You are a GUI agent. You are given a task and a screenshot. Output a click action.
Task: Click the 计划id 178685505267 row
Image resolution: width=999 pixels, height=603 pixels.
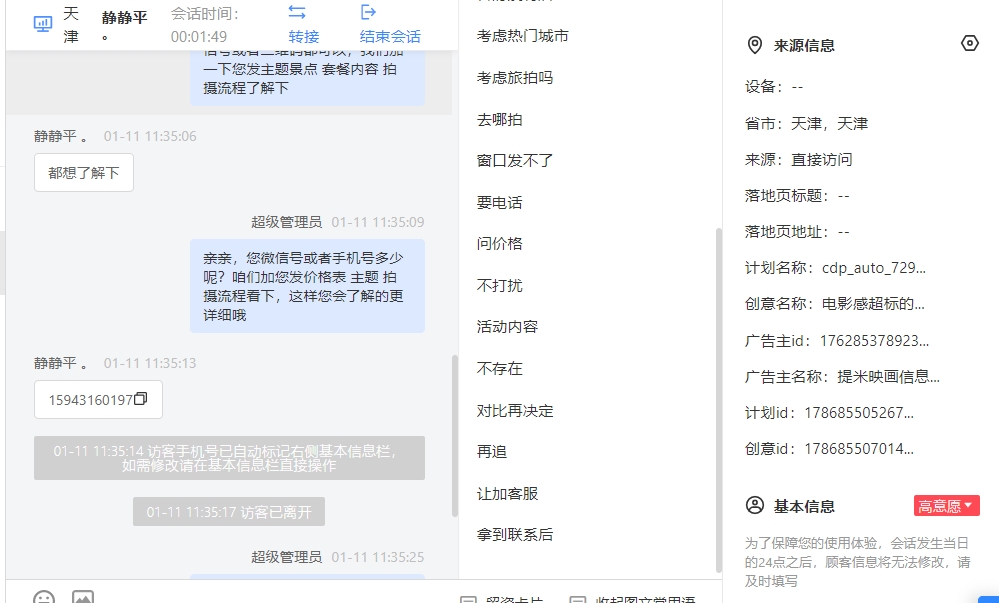click(x=830, y=413)
